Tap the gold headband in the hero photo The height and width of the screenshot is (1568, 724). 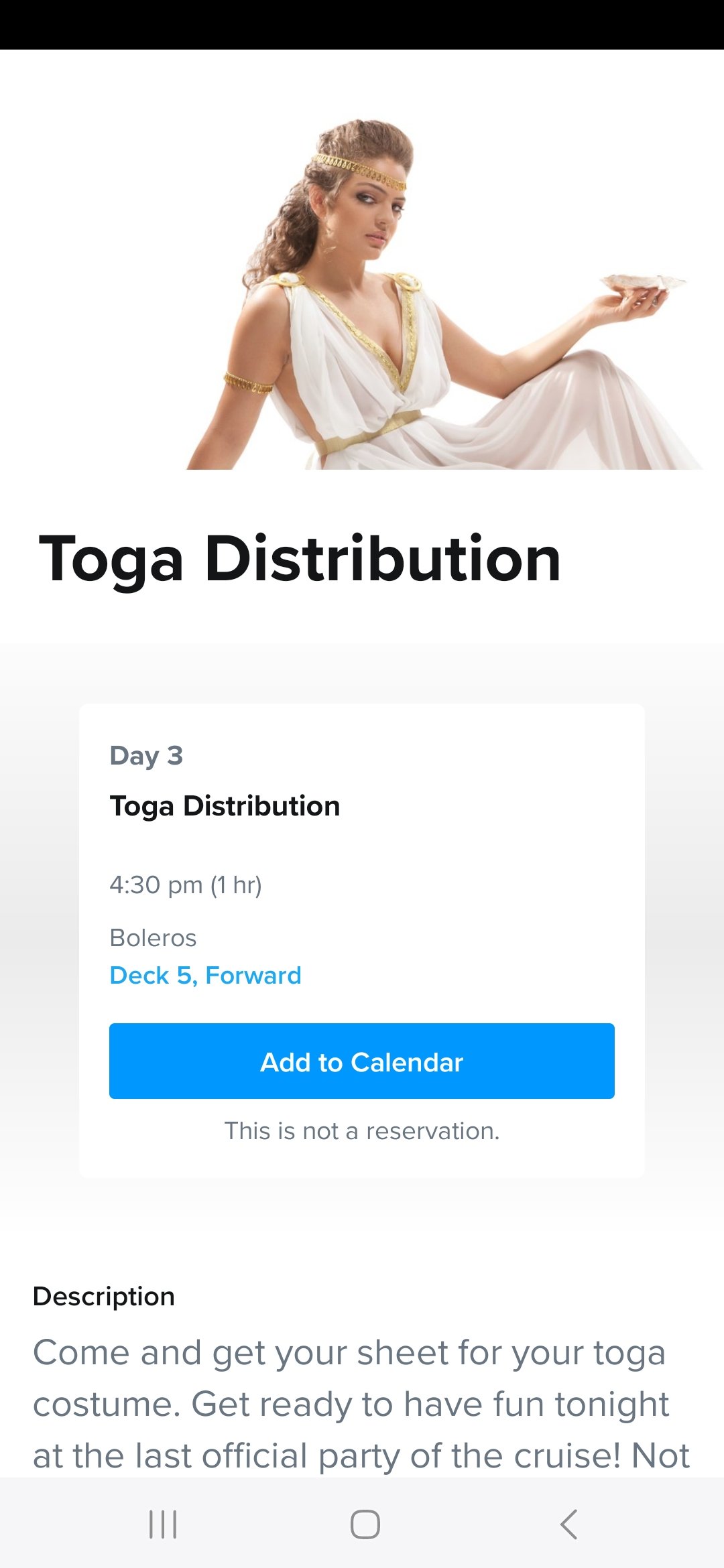361,169
